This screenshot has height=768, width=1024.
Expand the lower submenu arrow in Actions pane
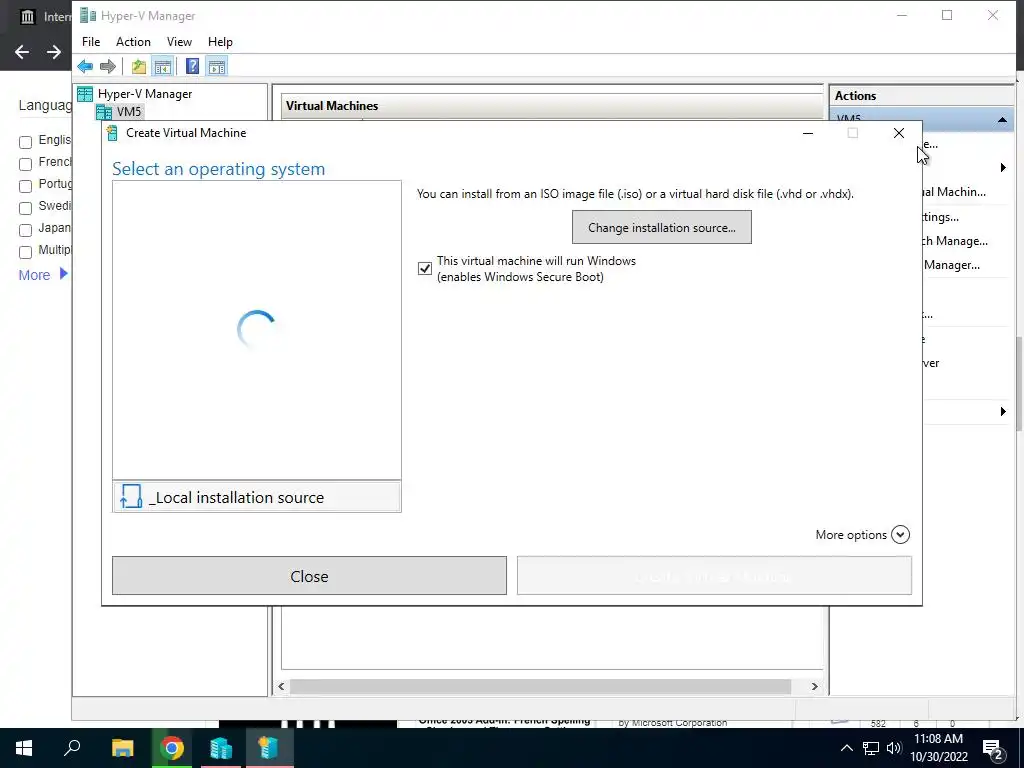[x=1003, y=411]
